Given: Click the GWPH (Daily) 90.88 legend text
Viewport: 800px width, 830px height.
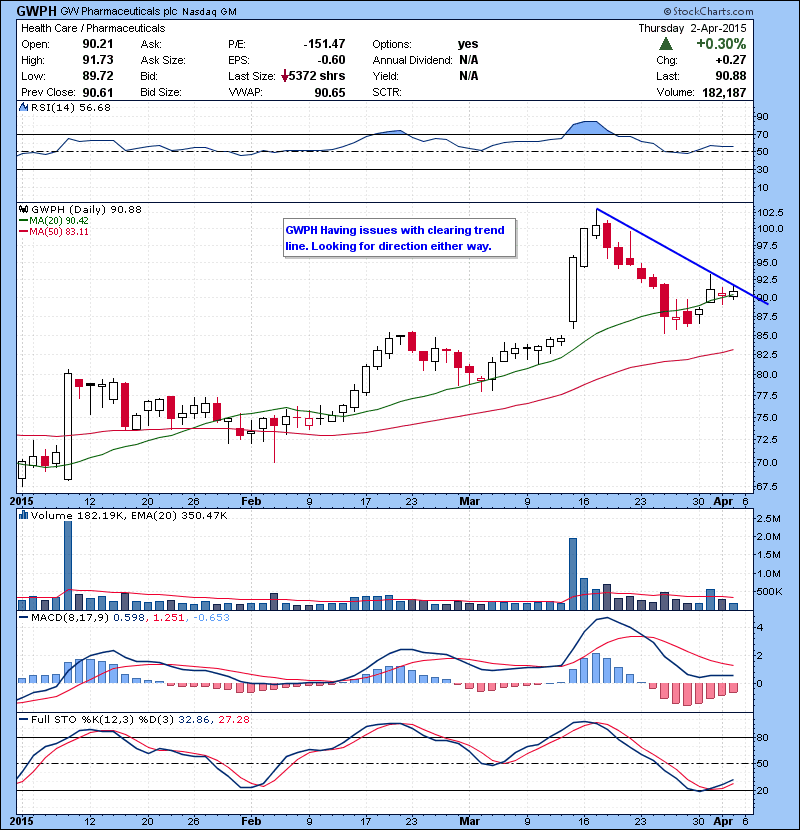Looking at the screenshot, I should 87,210.
